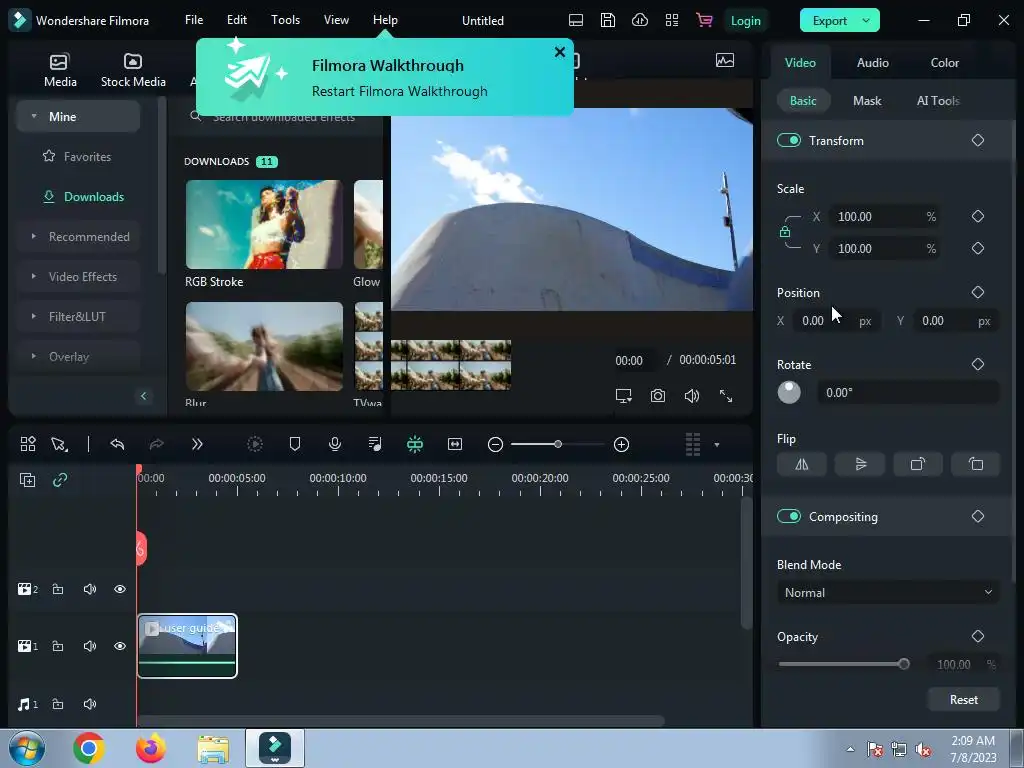Viewport: 1024px width, 768px height.
Task: Hide video track 1 with eye icon
Action: point(120,646)
